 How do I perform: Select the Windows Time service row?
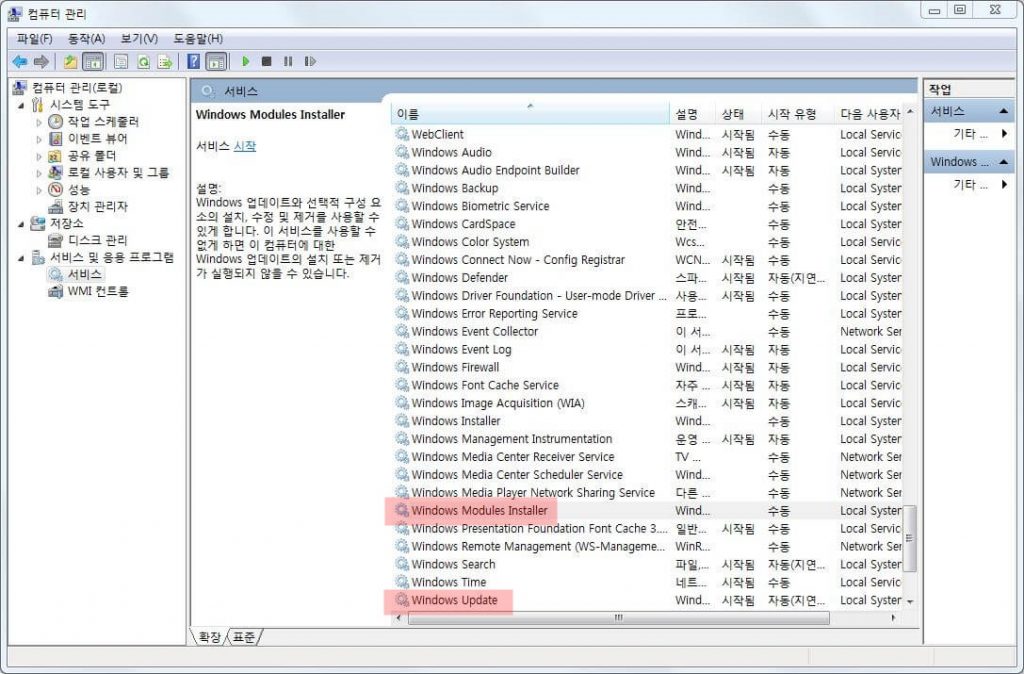(x=648, y=582)
